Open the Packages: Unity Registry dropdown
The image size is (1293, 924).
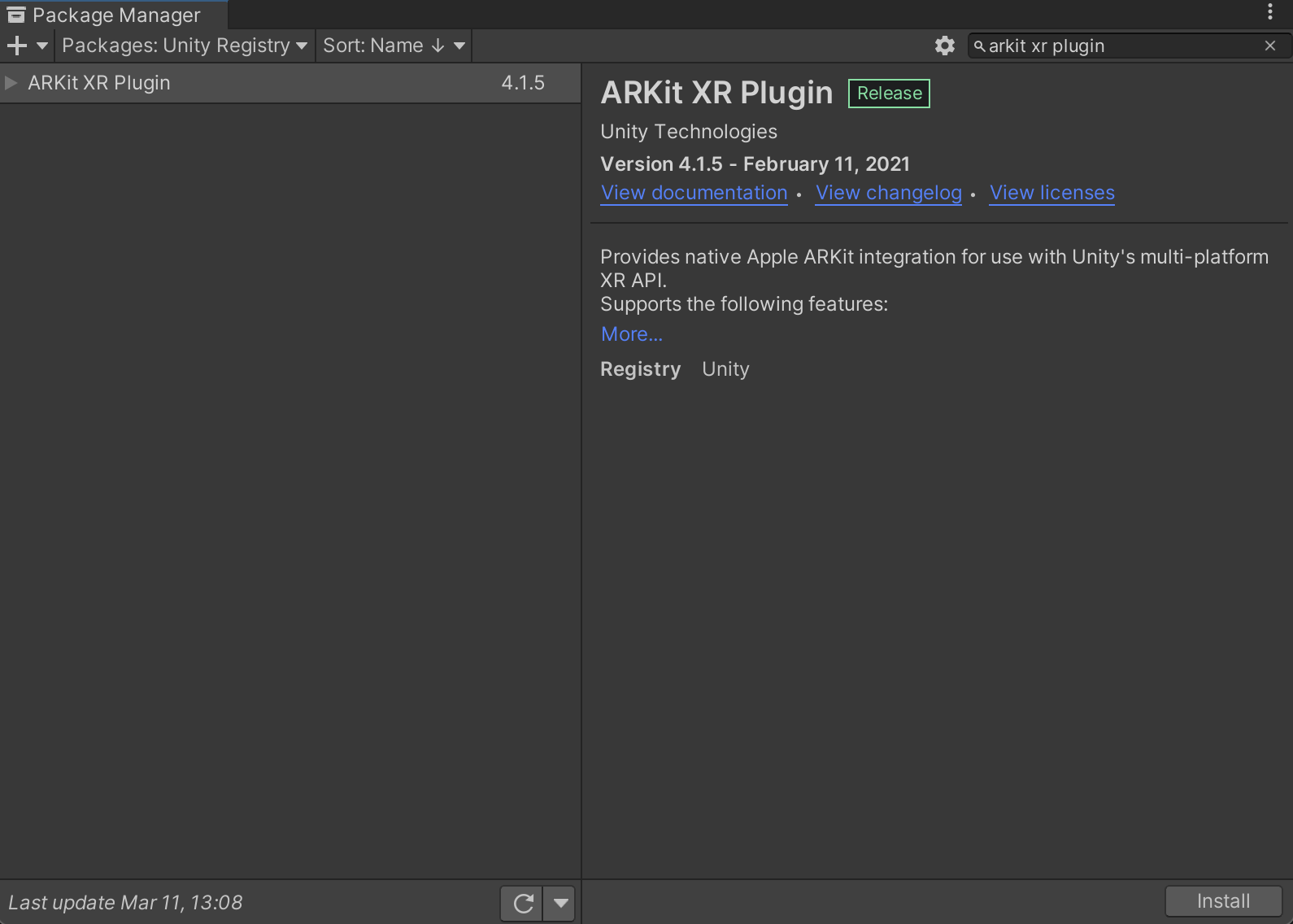(x=184, y=46)
